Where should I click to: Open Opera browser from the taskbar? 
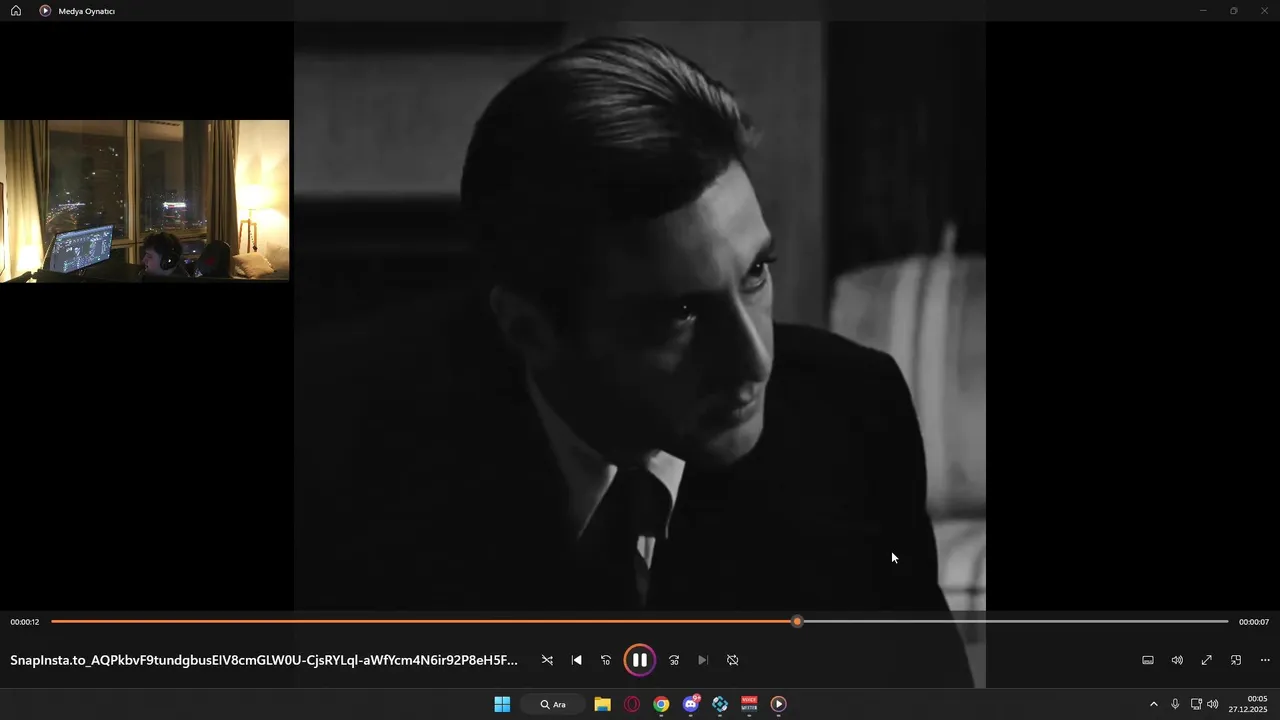(x=632, y=704)
